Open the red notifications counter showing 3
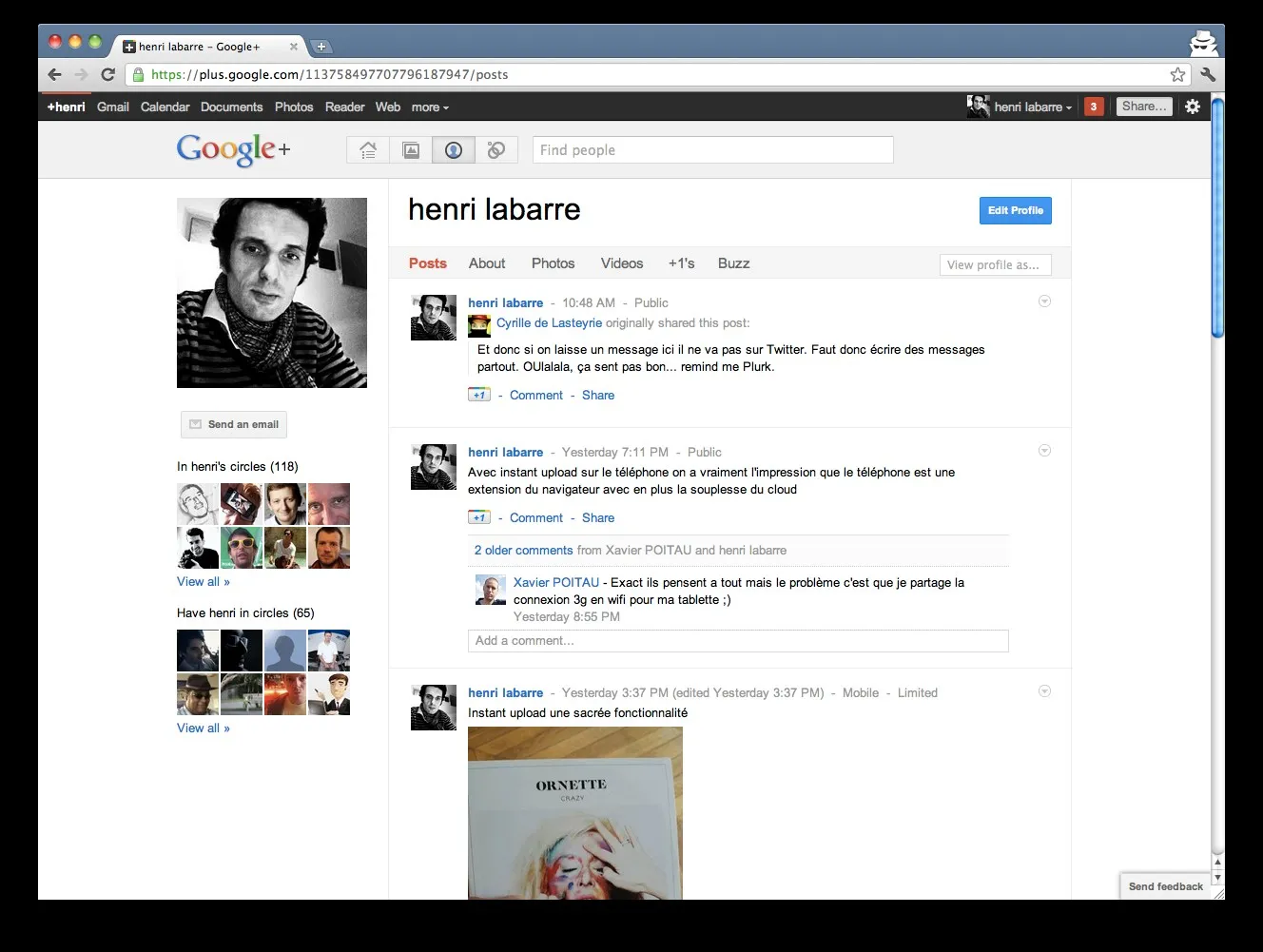 point(1094,107)
